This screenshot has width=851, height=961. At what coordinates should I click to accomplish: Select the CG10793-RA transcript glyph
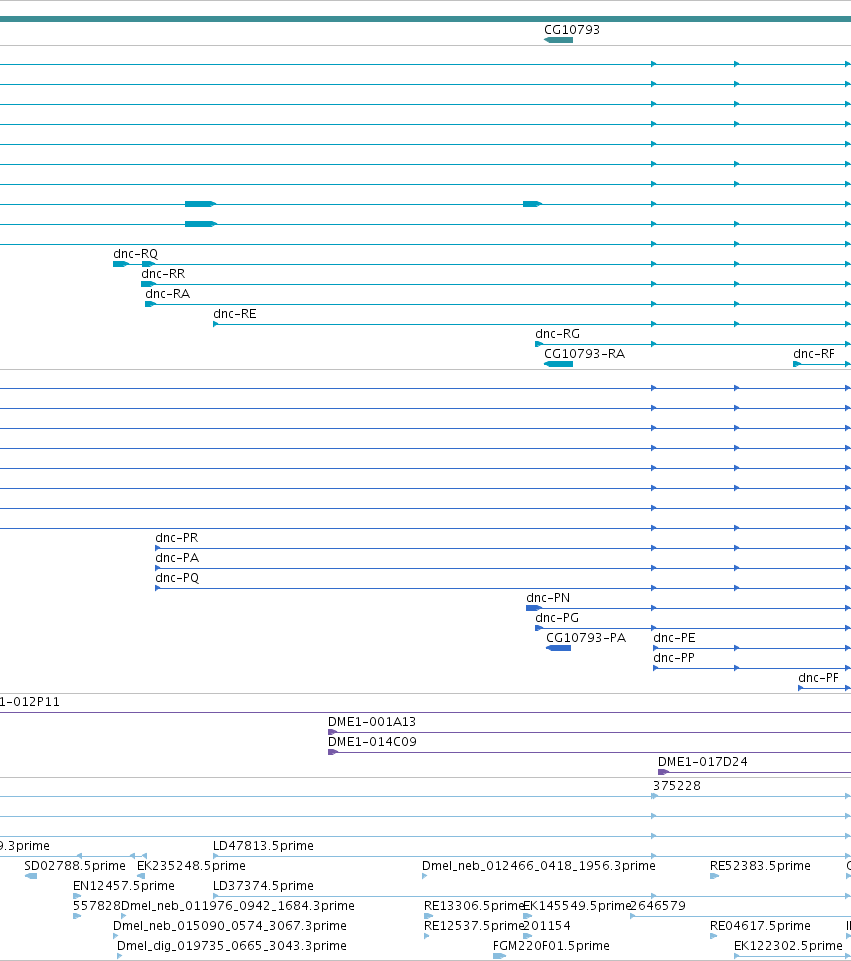(558, 364)
